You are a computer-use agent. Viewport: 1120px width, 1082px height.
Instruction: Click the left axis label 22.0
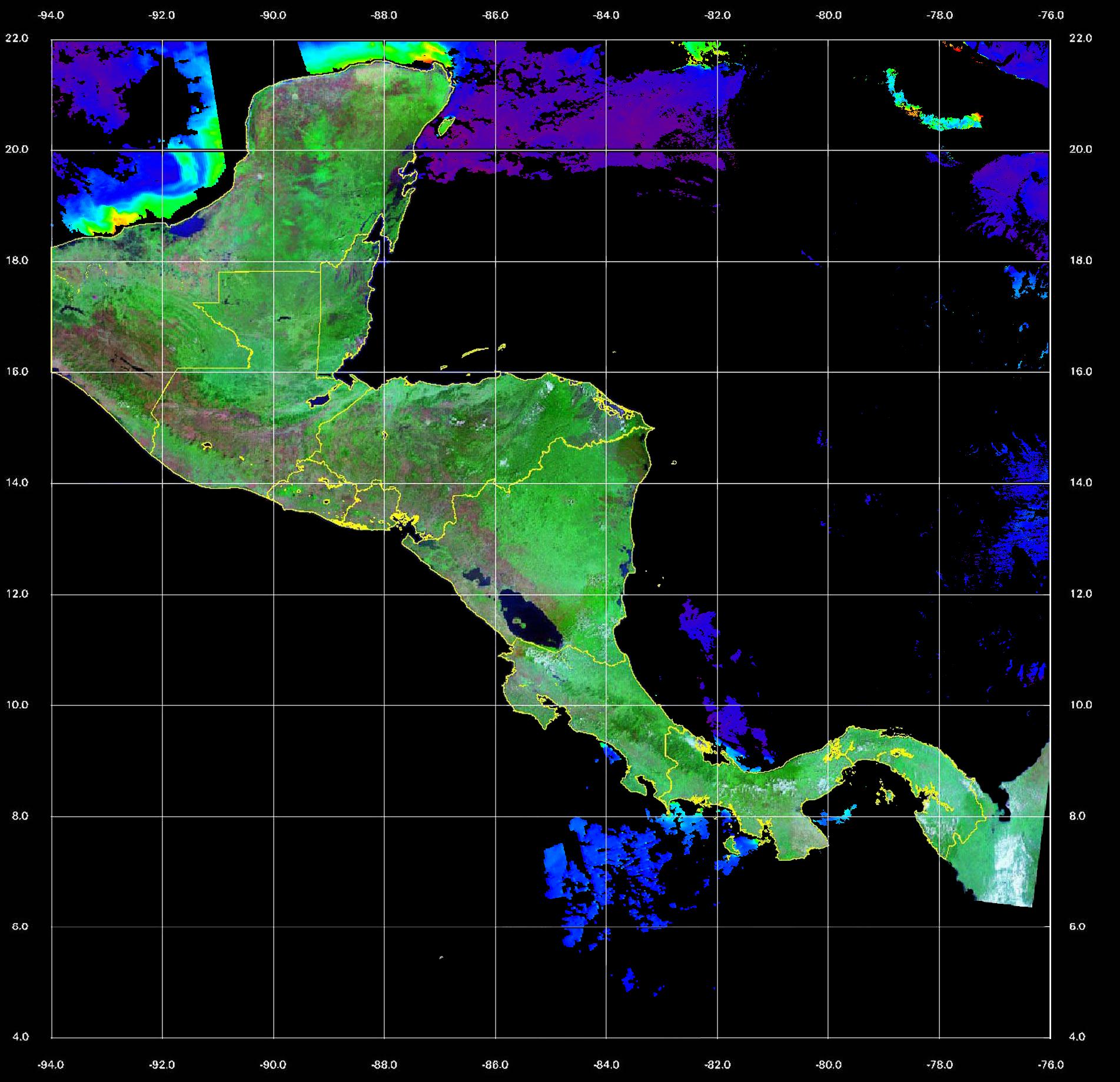pos(16,38)
